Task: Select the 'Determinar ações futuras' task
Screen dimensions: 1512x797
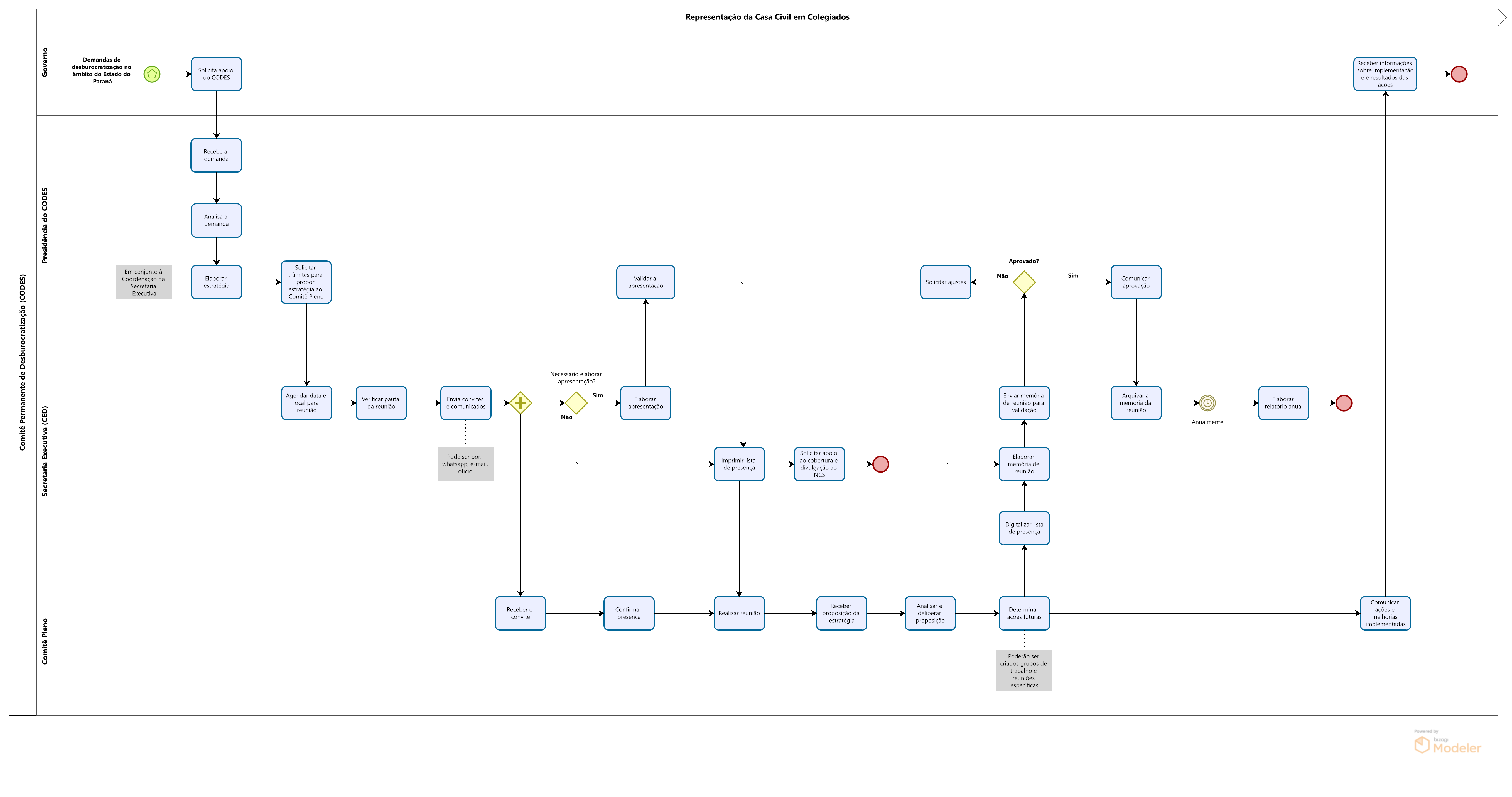Action: [x=1024, y=613]
